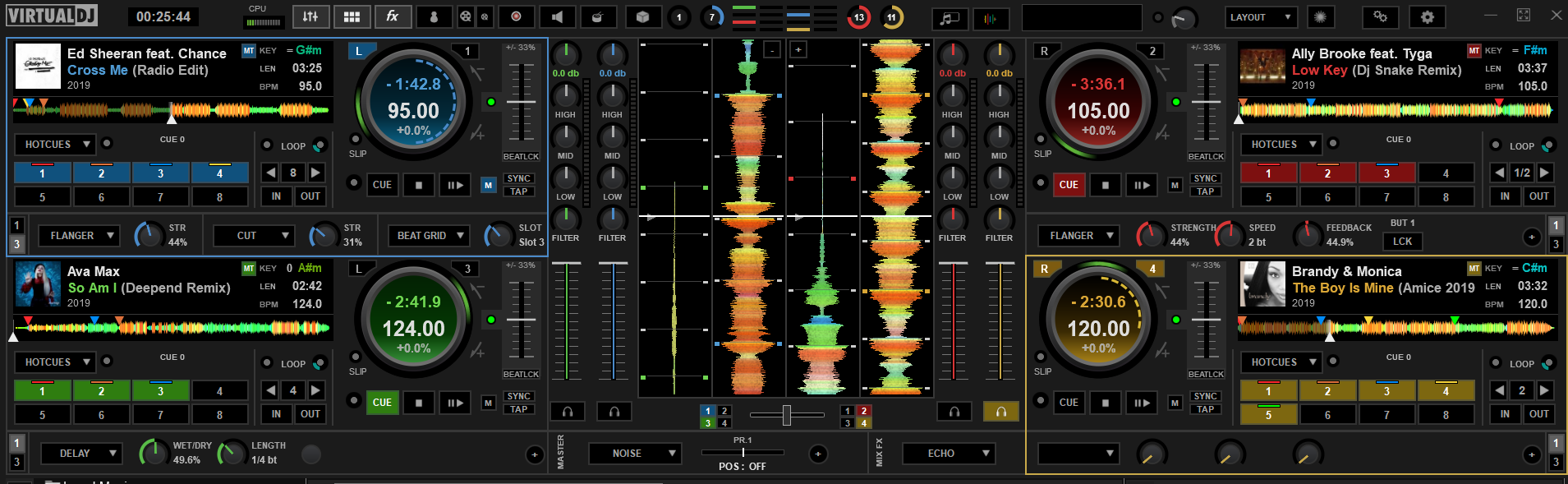Toggle the LOOP switch on Ava Max deck

point(320,363)
